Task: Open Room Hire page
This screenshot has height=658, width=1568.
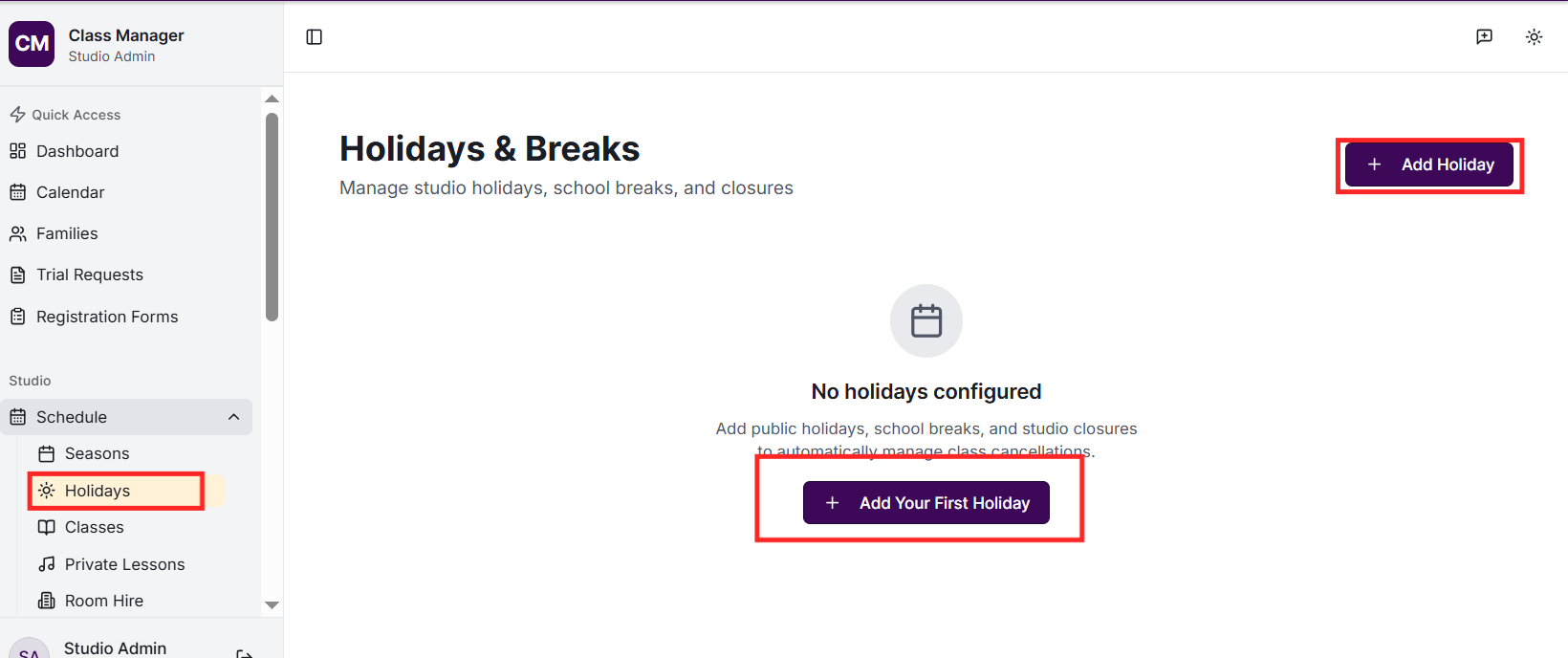Action: [x=103, y=601]
